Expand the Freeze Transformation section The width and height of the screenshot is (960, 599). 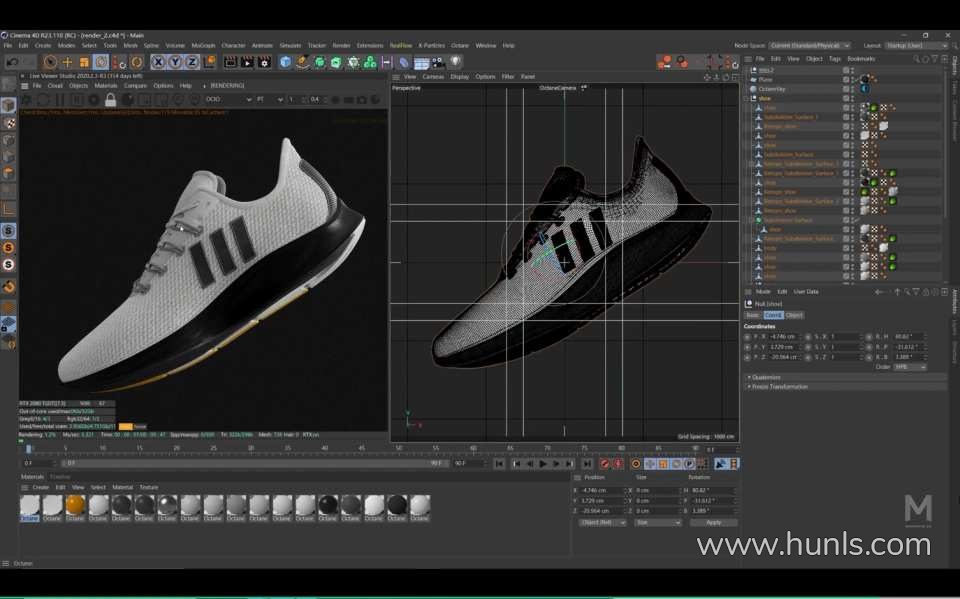[x=780, y=386]
